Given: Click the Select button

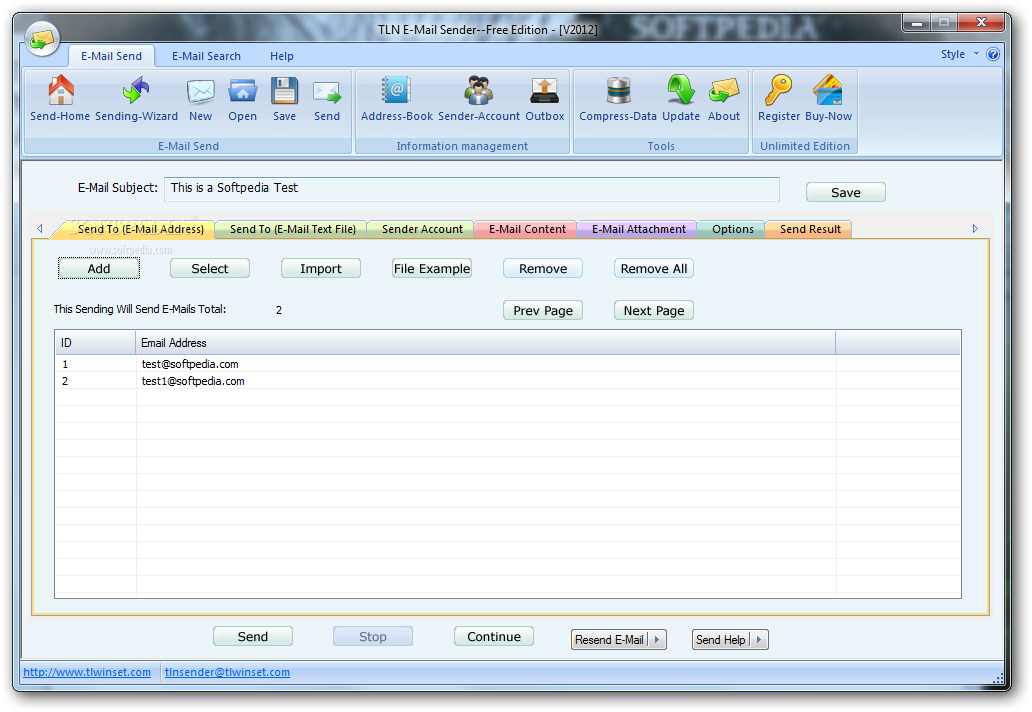Looking at the screenshot, I should 210,268.
